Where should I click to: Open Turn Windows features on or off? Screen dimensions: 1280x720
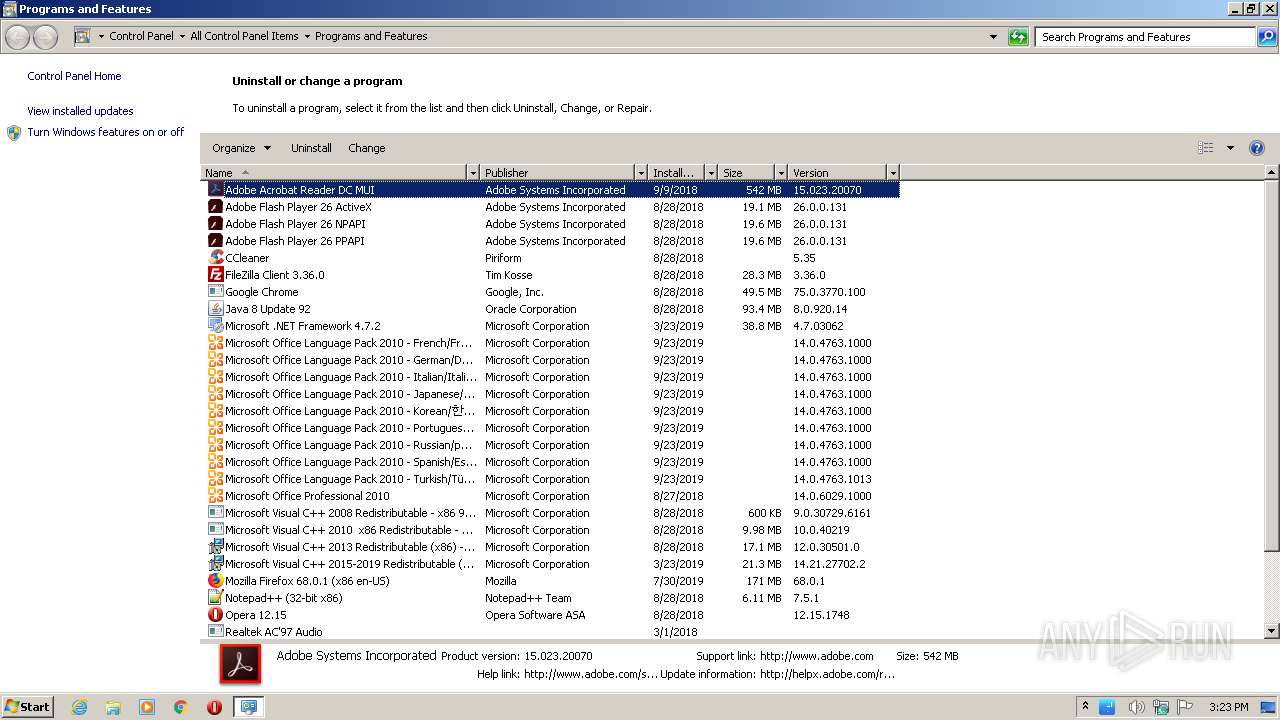click(105, 132)
